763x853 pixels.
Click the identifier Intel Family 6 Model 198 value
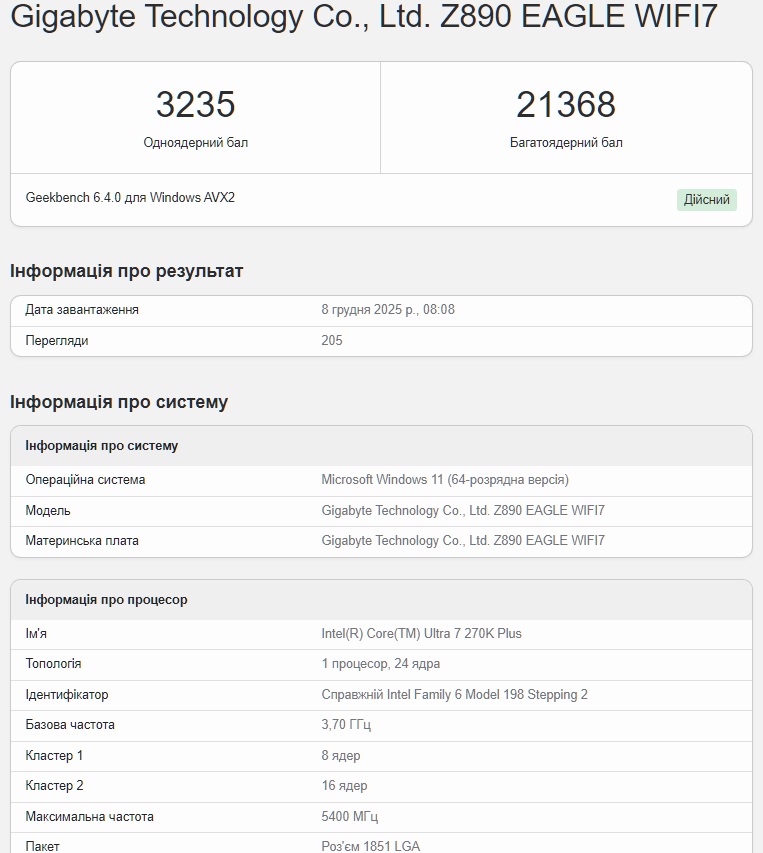454,695
